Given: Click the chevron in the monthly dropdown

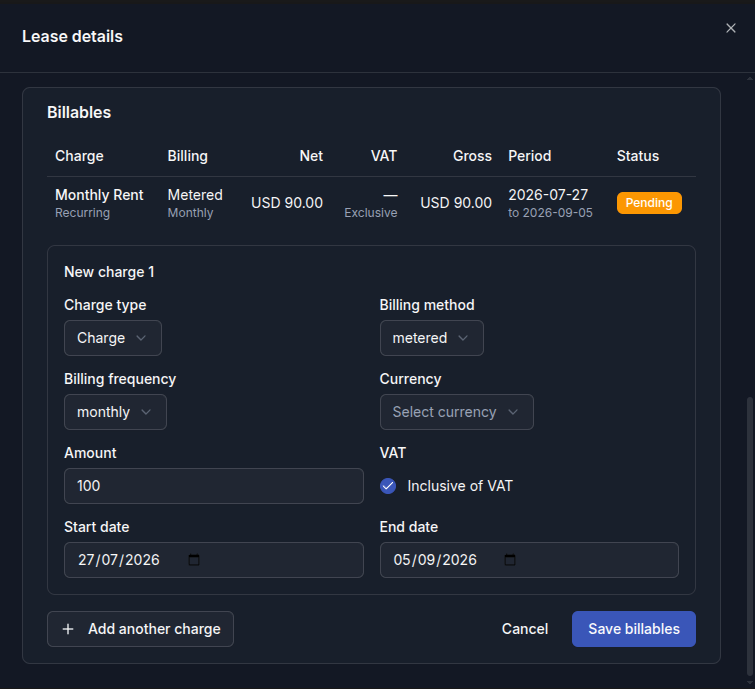Looking at the screenshot, I should [x=146, y=412].
